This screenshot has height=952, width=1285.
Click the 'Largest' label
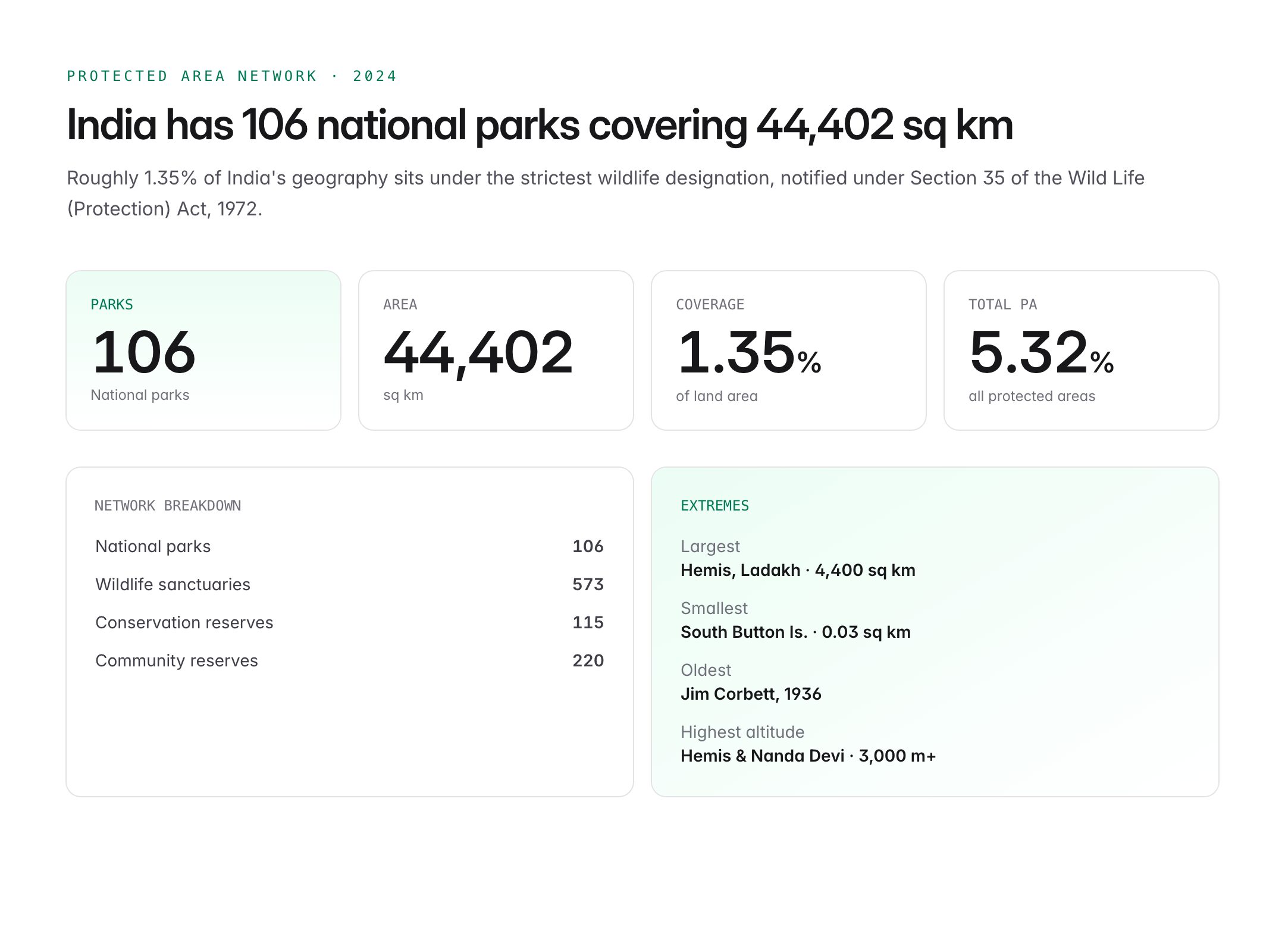(710, 546)
